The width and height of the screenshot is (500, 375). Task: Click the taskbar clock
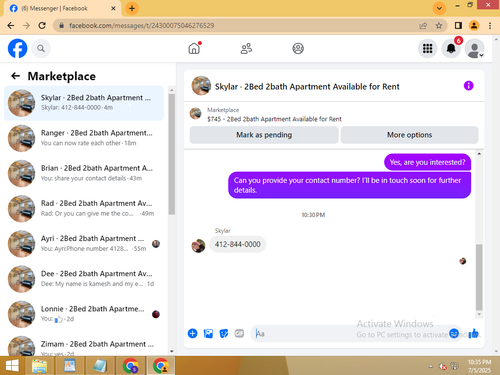pyautogui.click(x=479, y=366)
